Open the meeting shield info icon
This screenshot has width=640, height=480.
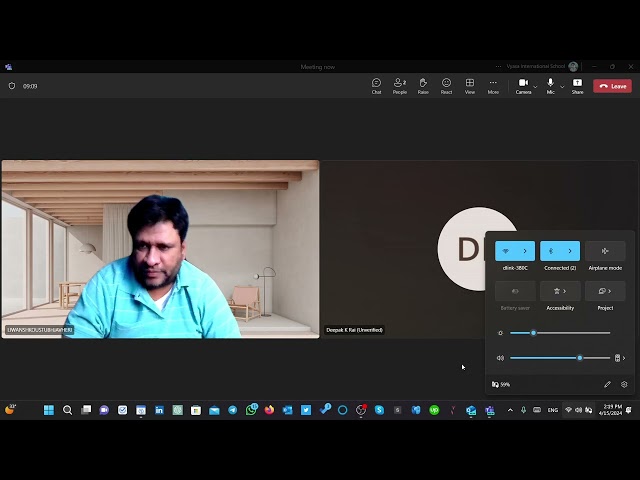pos(12,86)
